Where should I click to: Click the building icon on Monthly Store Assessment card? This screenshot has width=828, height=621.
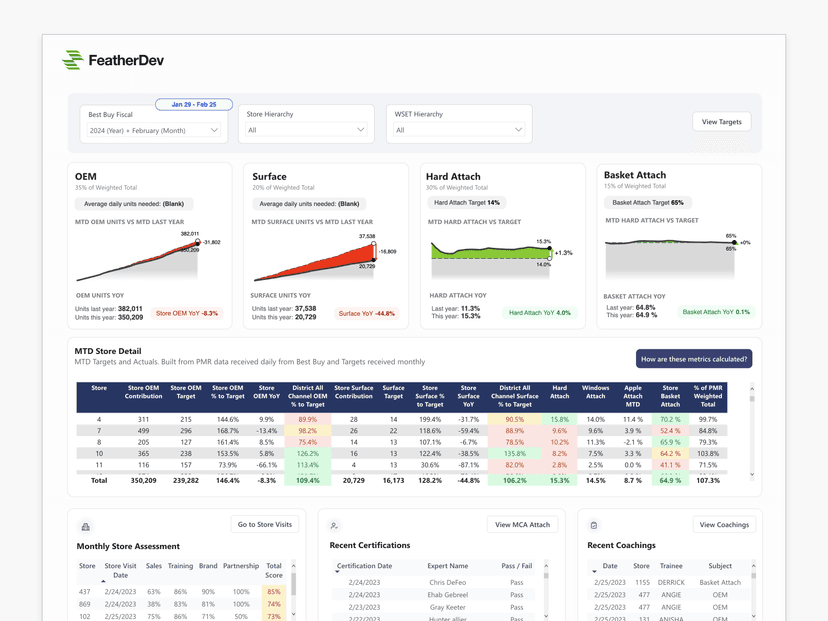click(x=85, y=524)
